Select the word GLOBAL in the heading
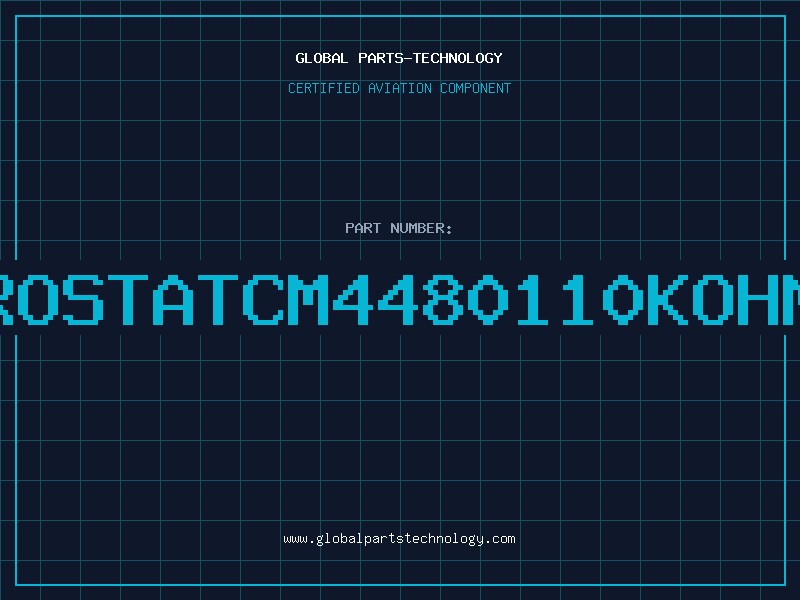 (x=321, y=58)
